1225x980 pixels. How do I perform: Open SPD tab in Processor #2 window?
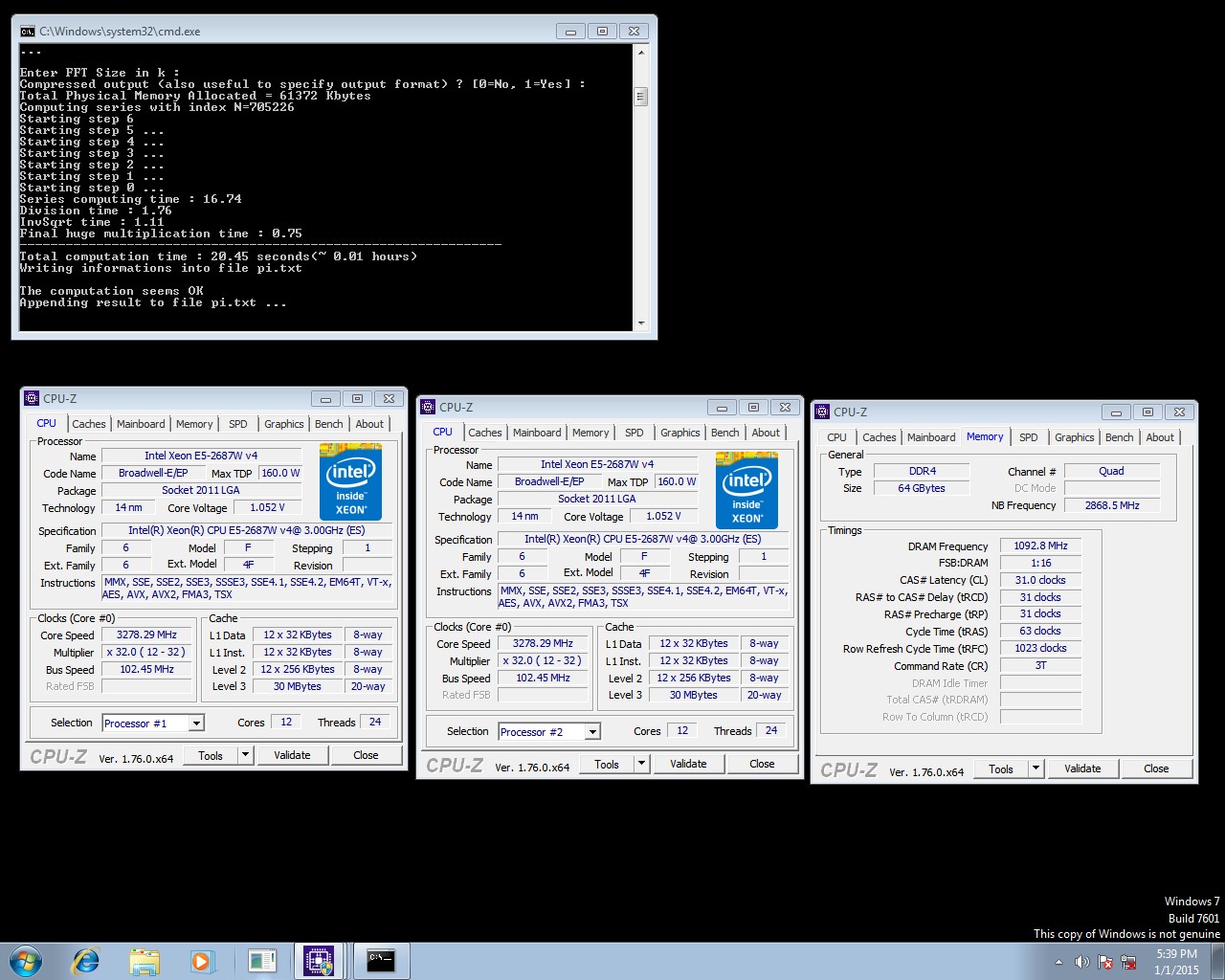click(635, 433)
